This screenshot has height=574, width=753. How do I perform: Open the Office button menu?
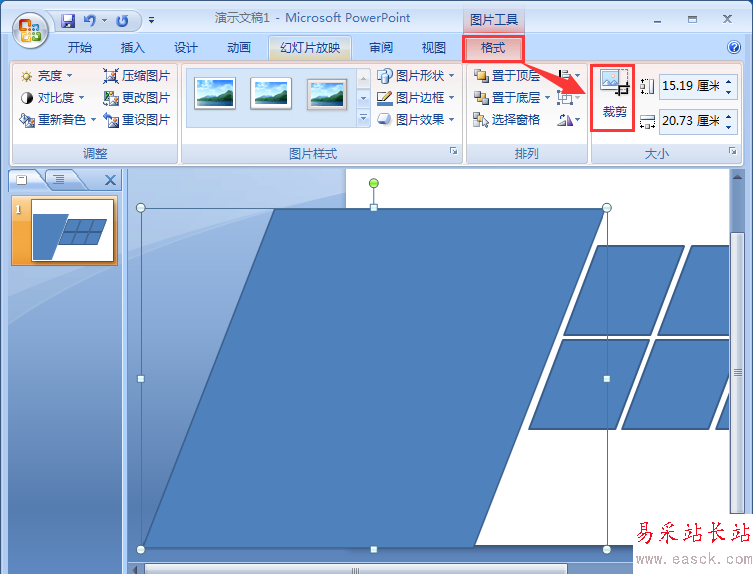[x=30, y=30]
